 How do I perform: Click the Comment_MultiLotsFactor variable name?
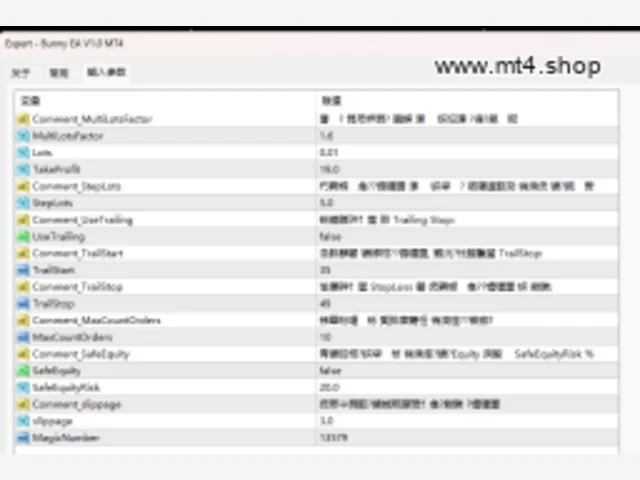click(92, 119)
